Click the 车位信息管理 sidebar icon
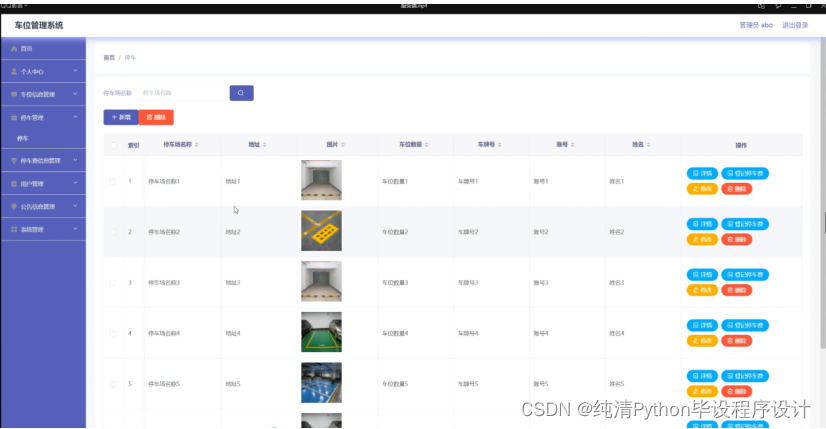 point(14,94)
